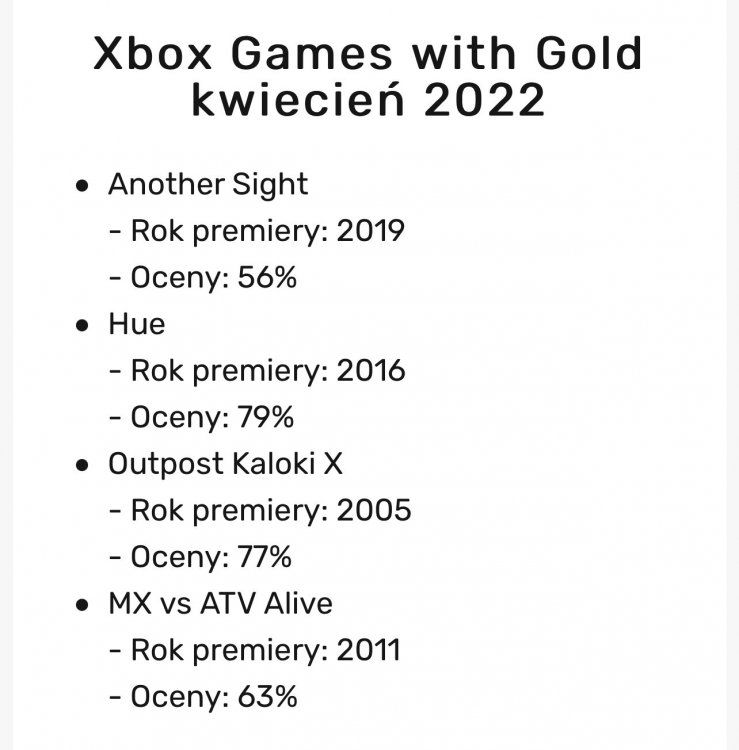Click the "Rok premiery: 2005" line
The width and height of the screenshot is (739, 750).
pos(270,510)
